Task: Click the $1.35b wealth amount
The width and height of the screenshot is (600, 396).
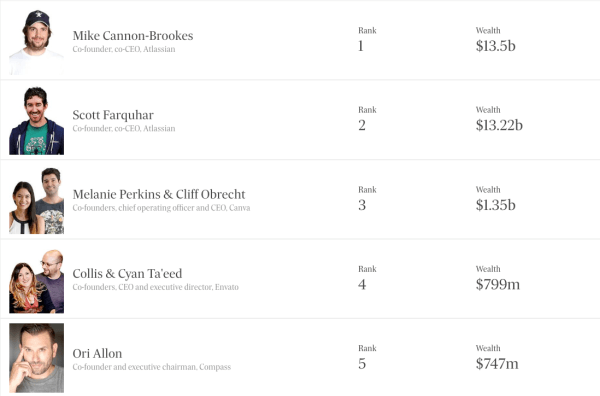Action: click(x=496, y=205)
